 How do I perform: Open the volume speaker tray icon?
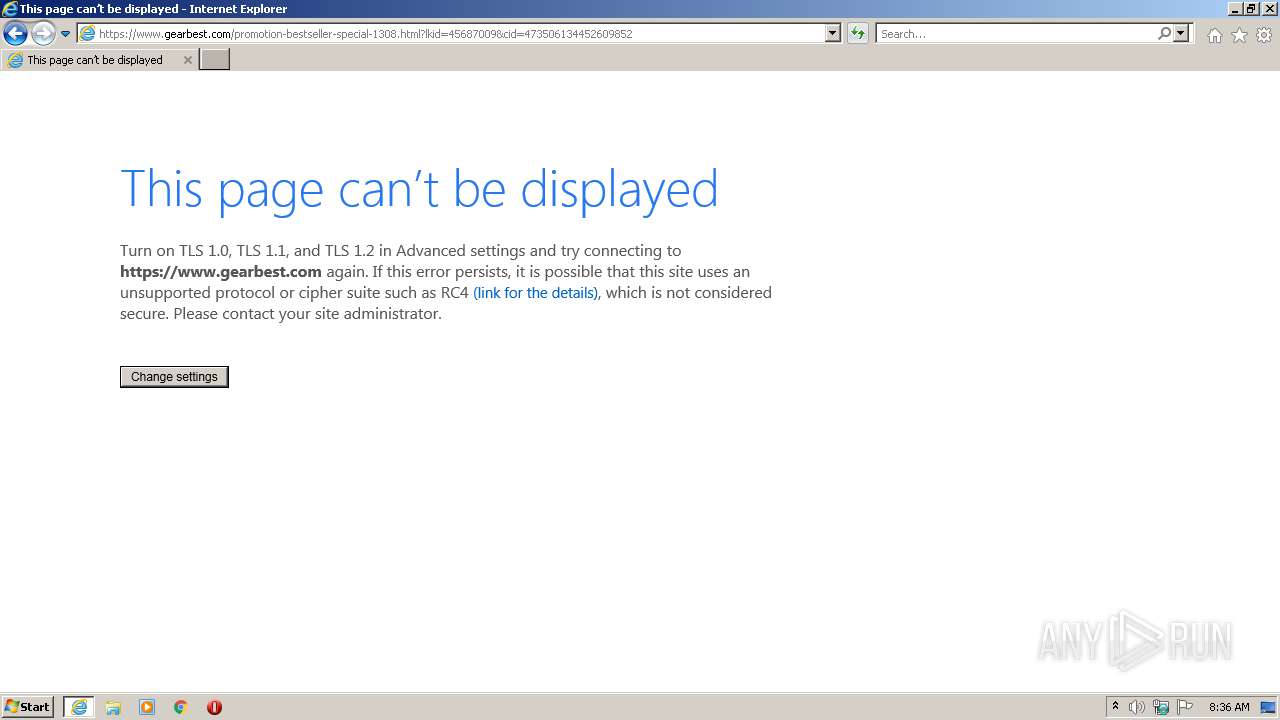pyautogui.click(x=1137, y=707)
